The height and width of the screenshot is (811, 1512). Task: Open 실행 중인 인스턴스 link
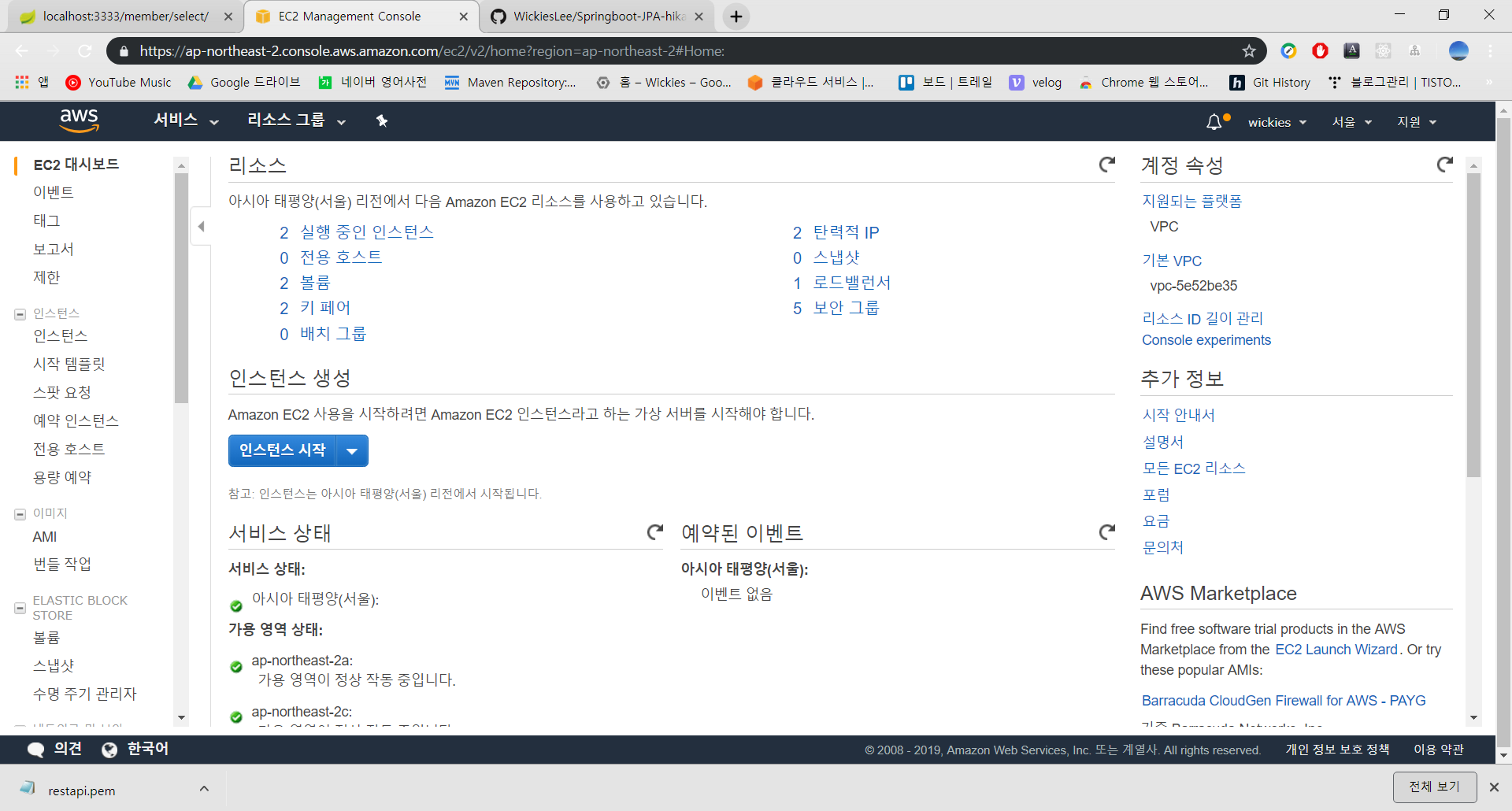367,232
